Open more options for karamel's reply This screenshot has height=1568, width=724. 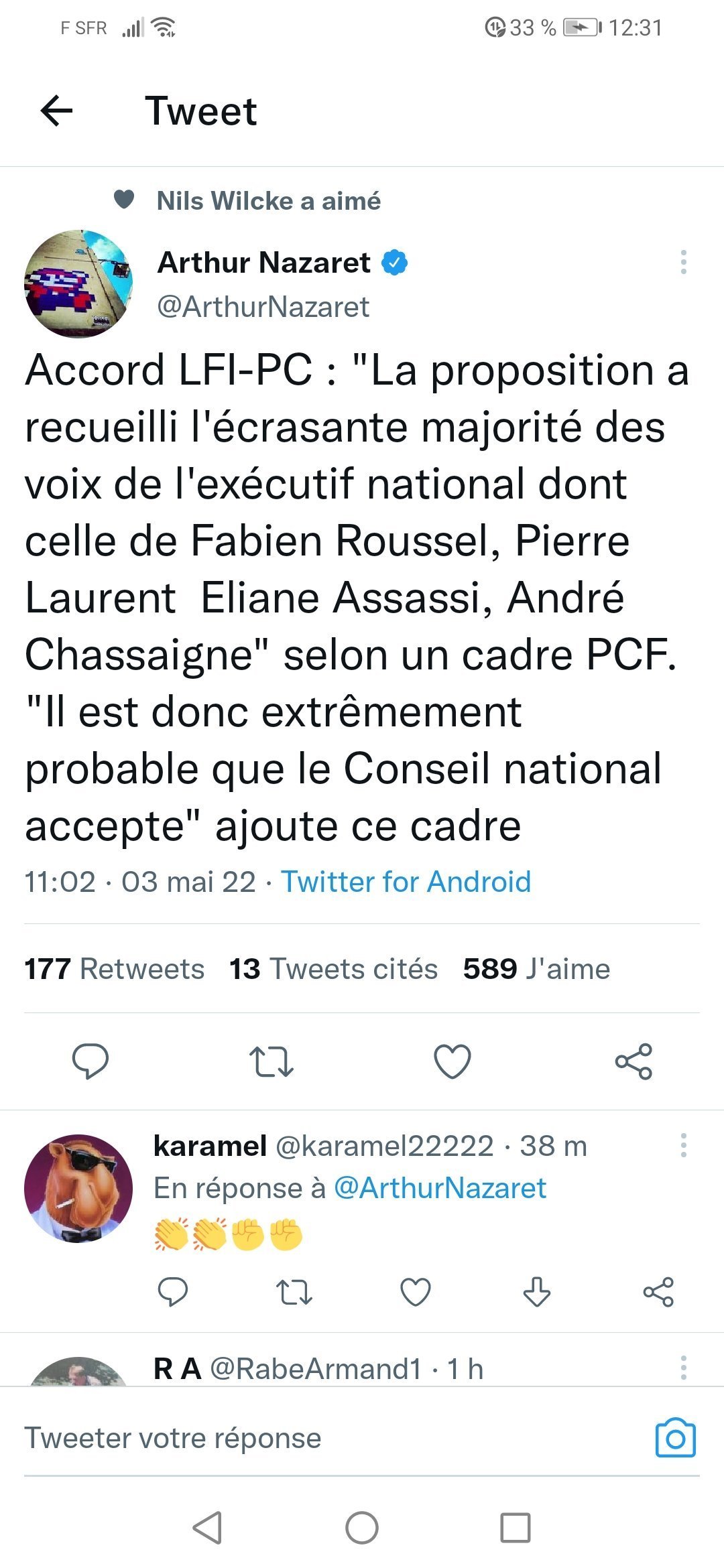683,1145
